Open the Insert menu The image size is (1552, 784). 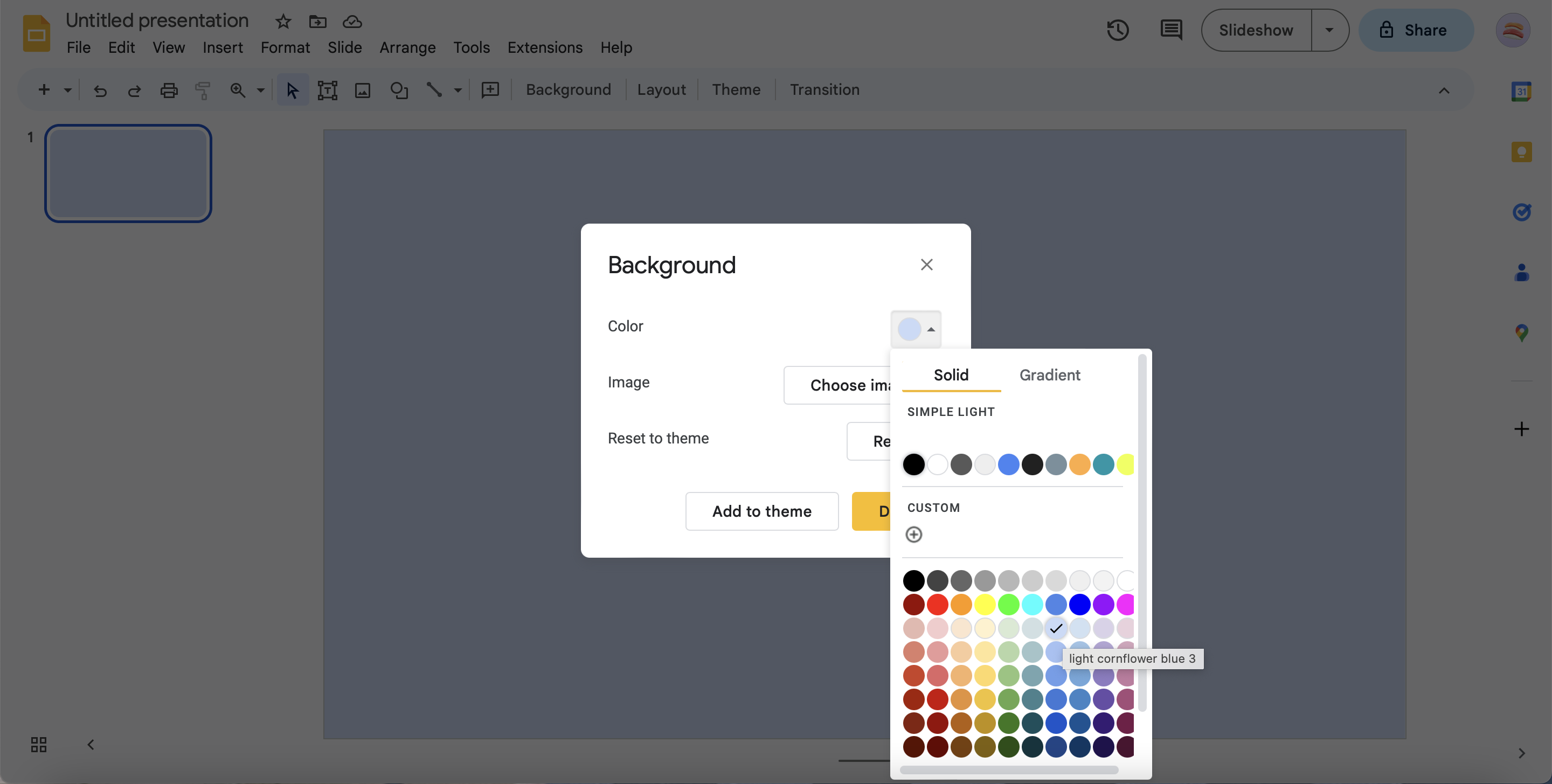click(x=222, y=47)
